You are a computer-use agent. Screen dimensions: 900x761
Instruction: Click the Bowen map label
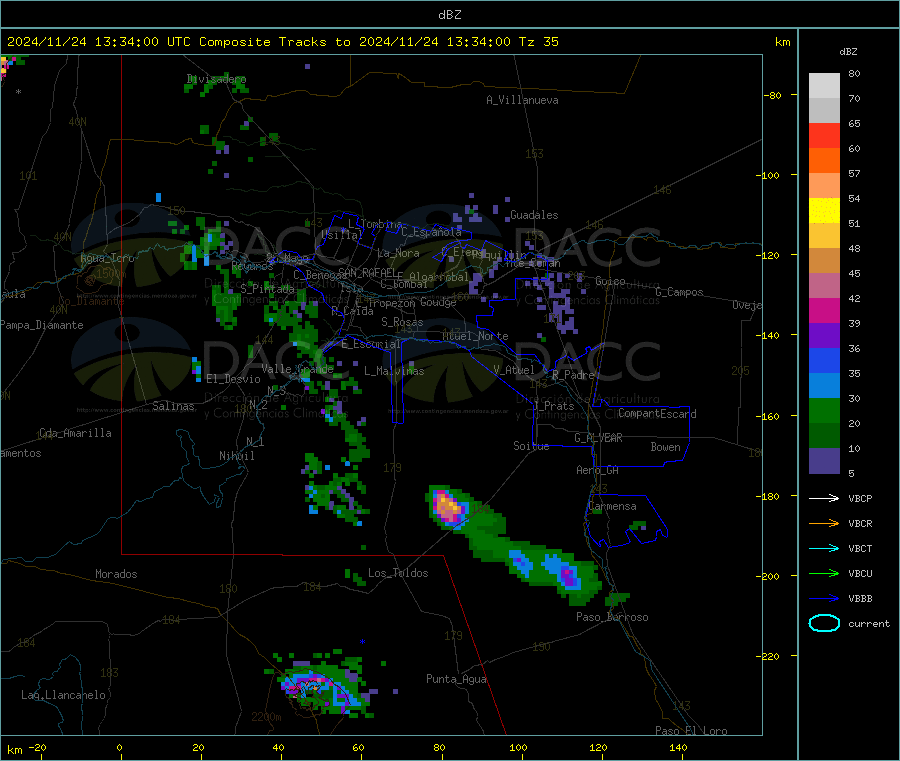(665, 446)
